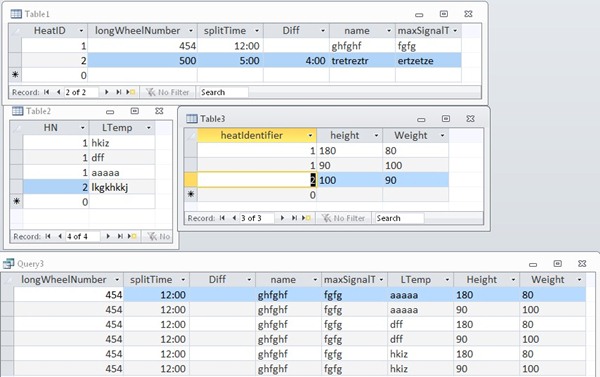The height and width of the screenshot is (377, 600).
Task: Select cell lkgkhkkj in Table2
Action: [122, 187]
